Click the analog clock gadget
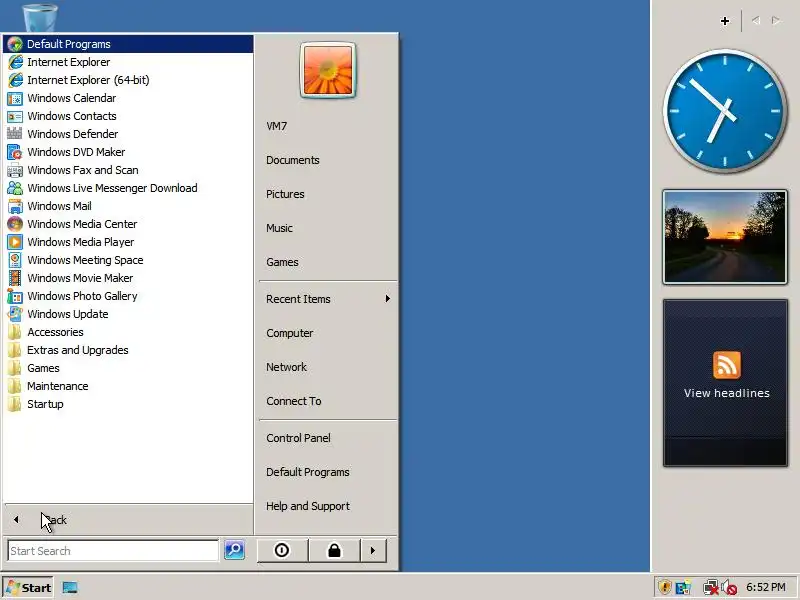Viewport: 800px width, 600px height. [724, 111]
